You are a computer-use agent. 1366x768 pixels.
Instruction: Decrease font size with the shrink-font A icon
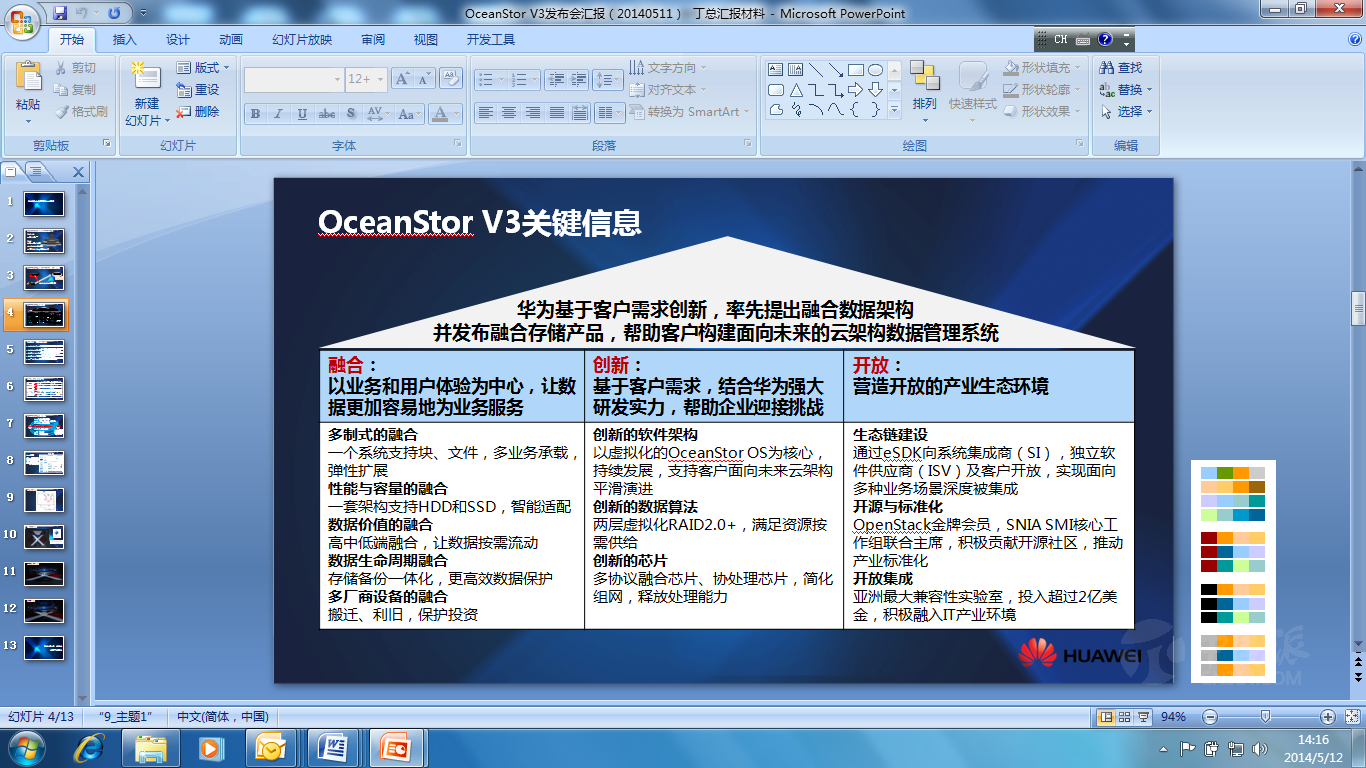pos(424,79)
